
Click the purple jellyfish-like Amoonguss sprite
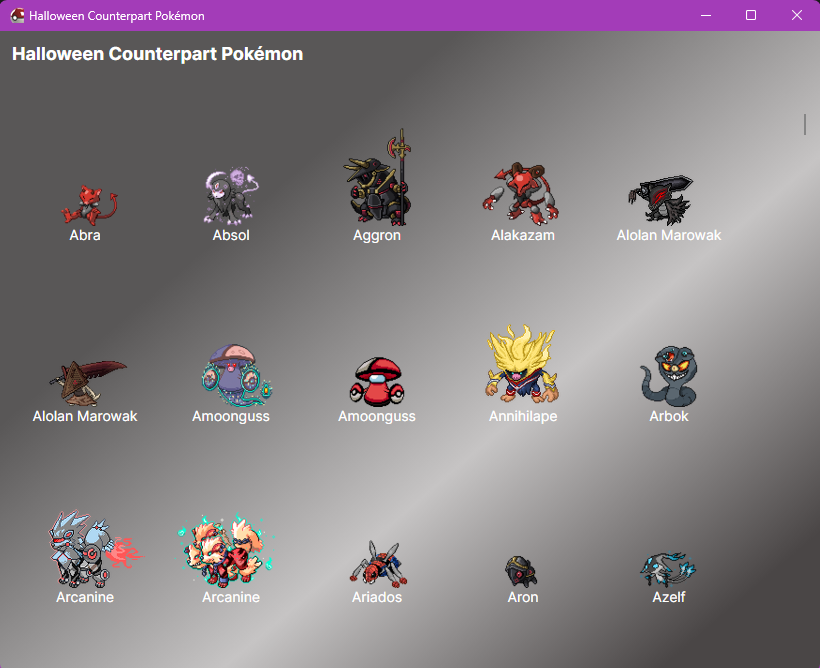click(237, 375)
